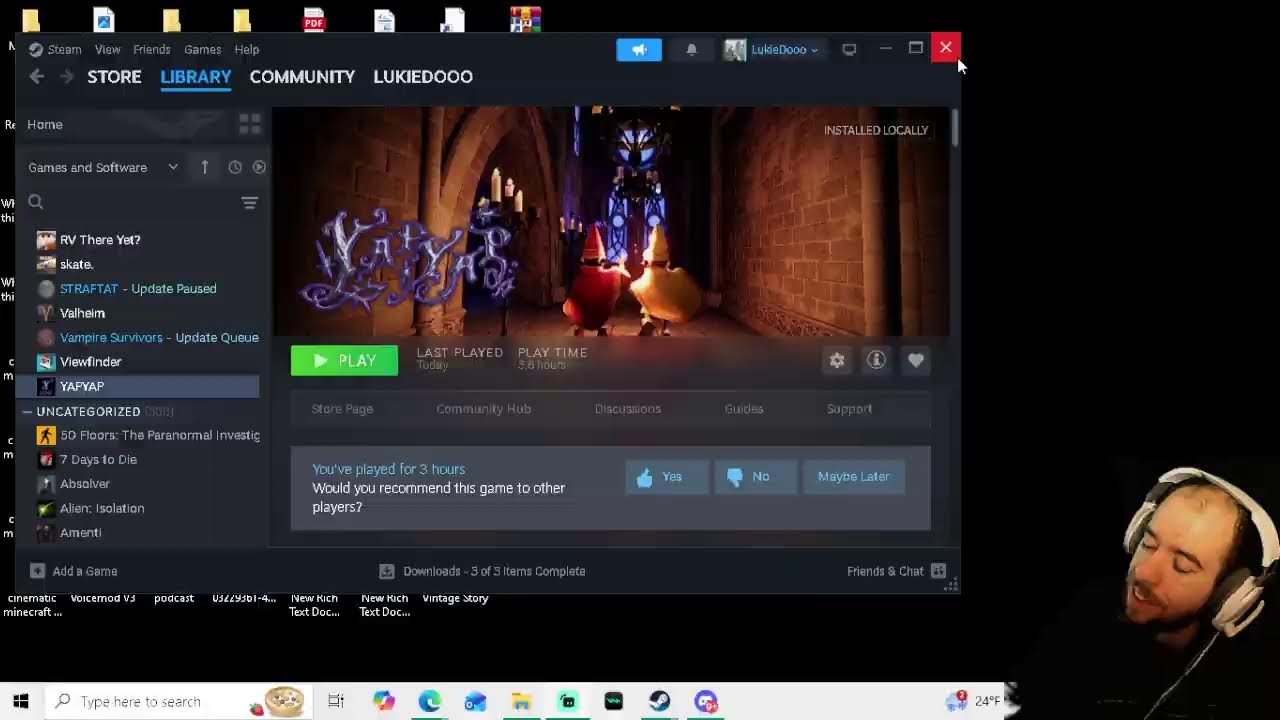Open the Guides link
Screen dimensions: 1280x720
[x=743, y=409]
